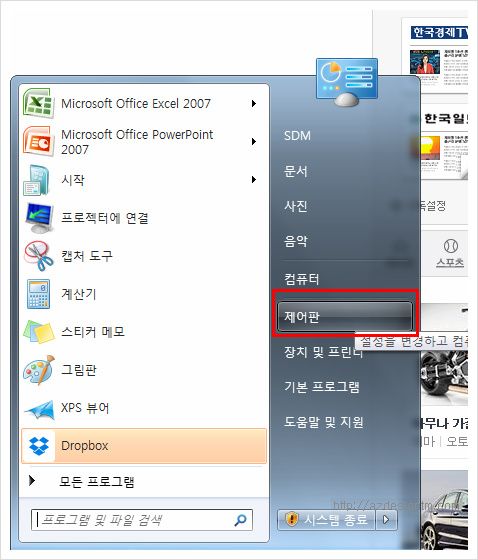Click the Dropbox text label
Image resolution: width=478 pixels, height=560 pixels.
84,446
